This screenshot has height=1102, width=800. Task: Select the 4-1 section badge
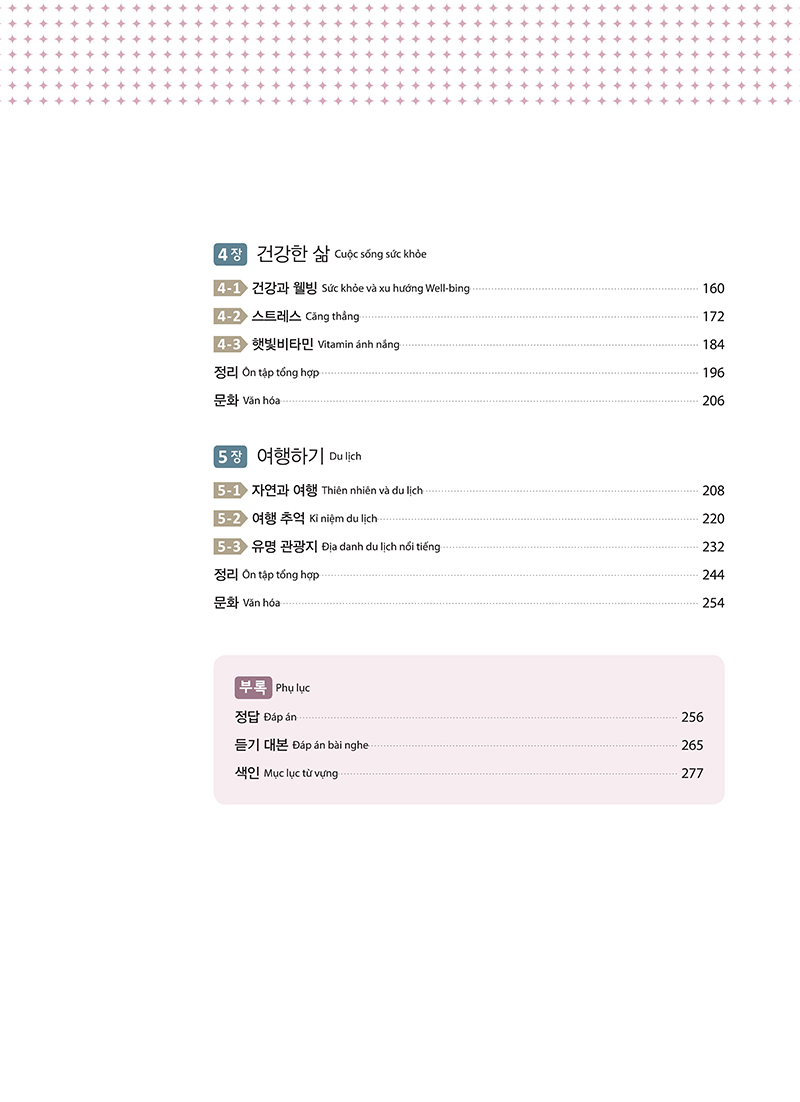coord(230,288)
